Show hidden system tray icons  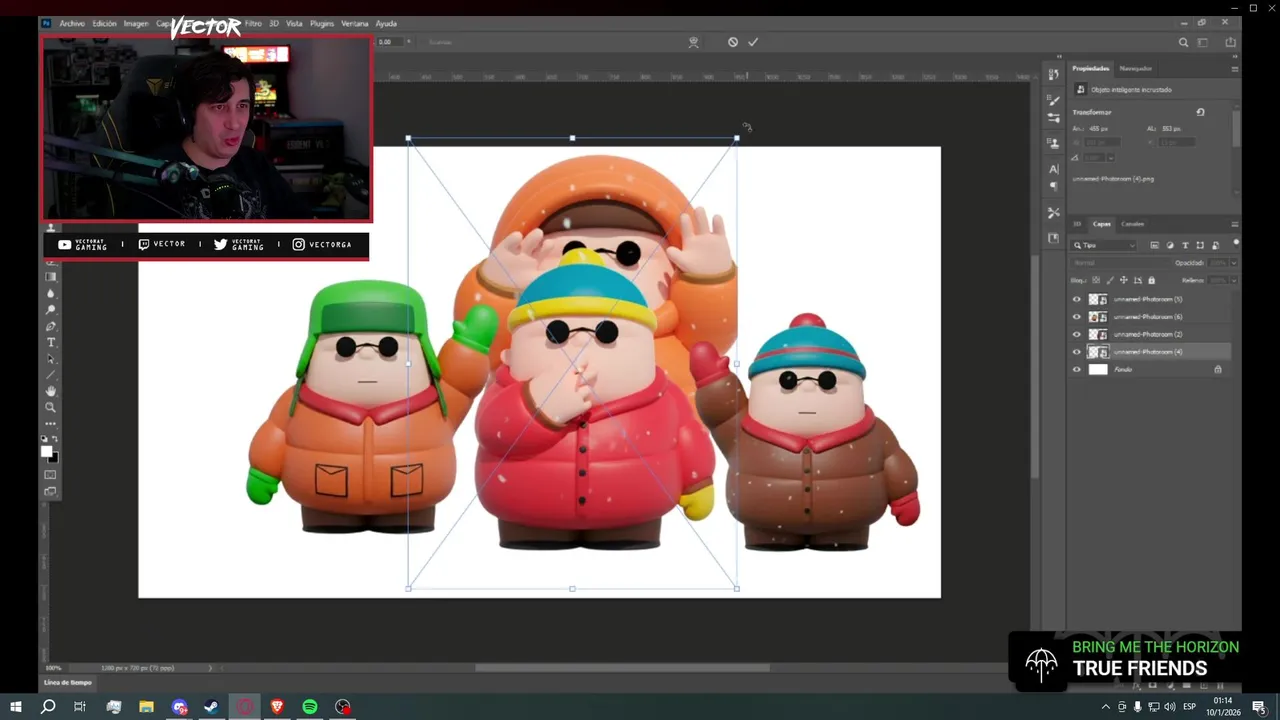click(x=1105, y=707)
